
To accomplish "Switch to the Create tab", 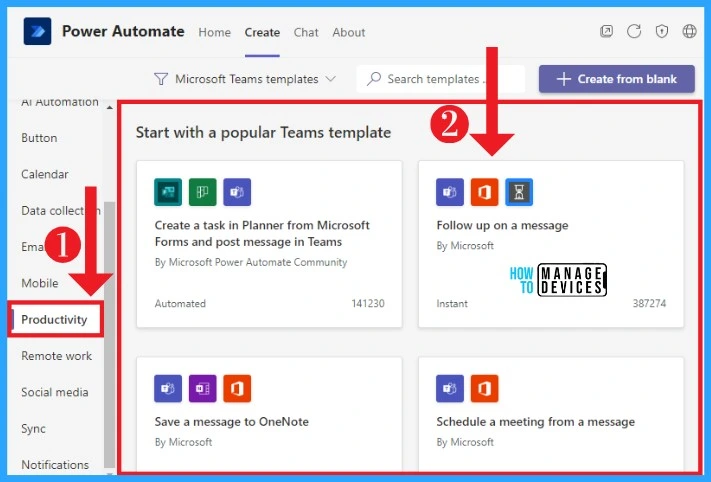I will pyautogui.click(x=262, y=32).
